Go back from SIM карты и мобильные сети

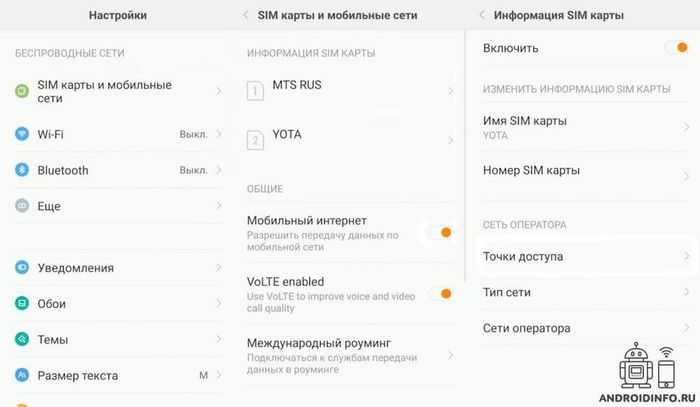pos(245,15)
